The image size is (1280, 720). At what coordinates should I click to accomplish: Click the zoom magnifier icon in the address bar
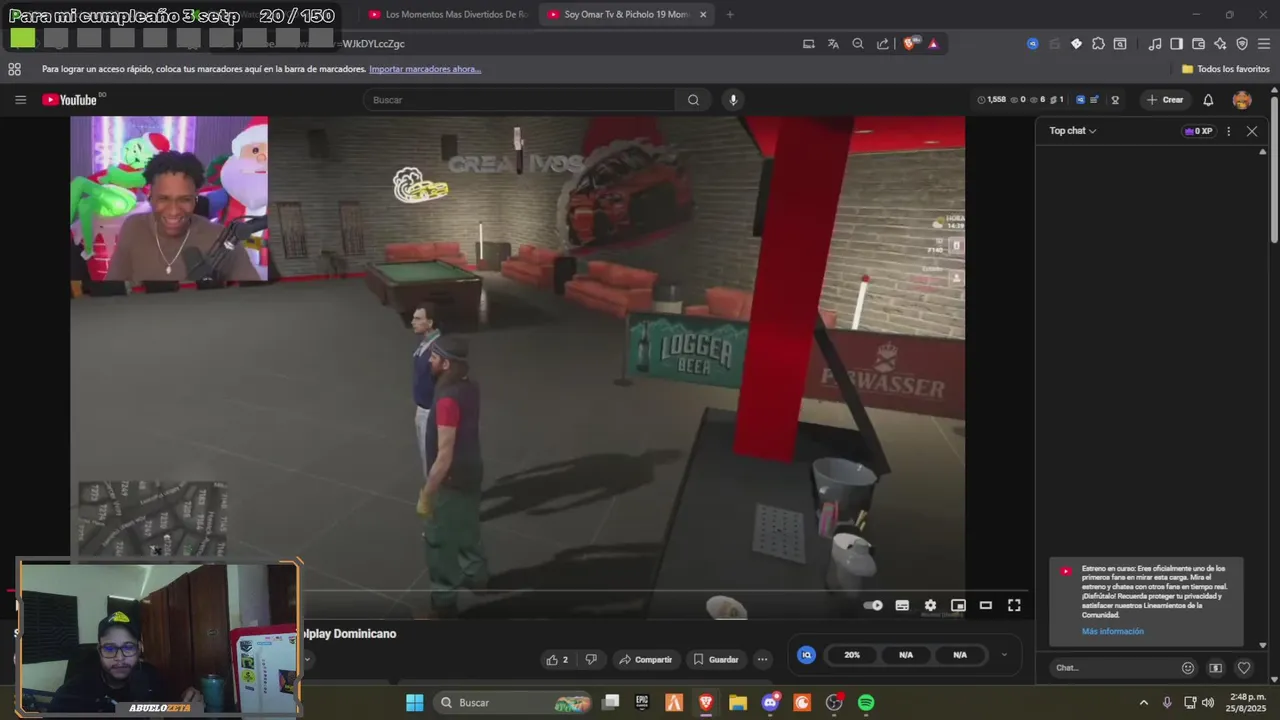coord(858,44)
